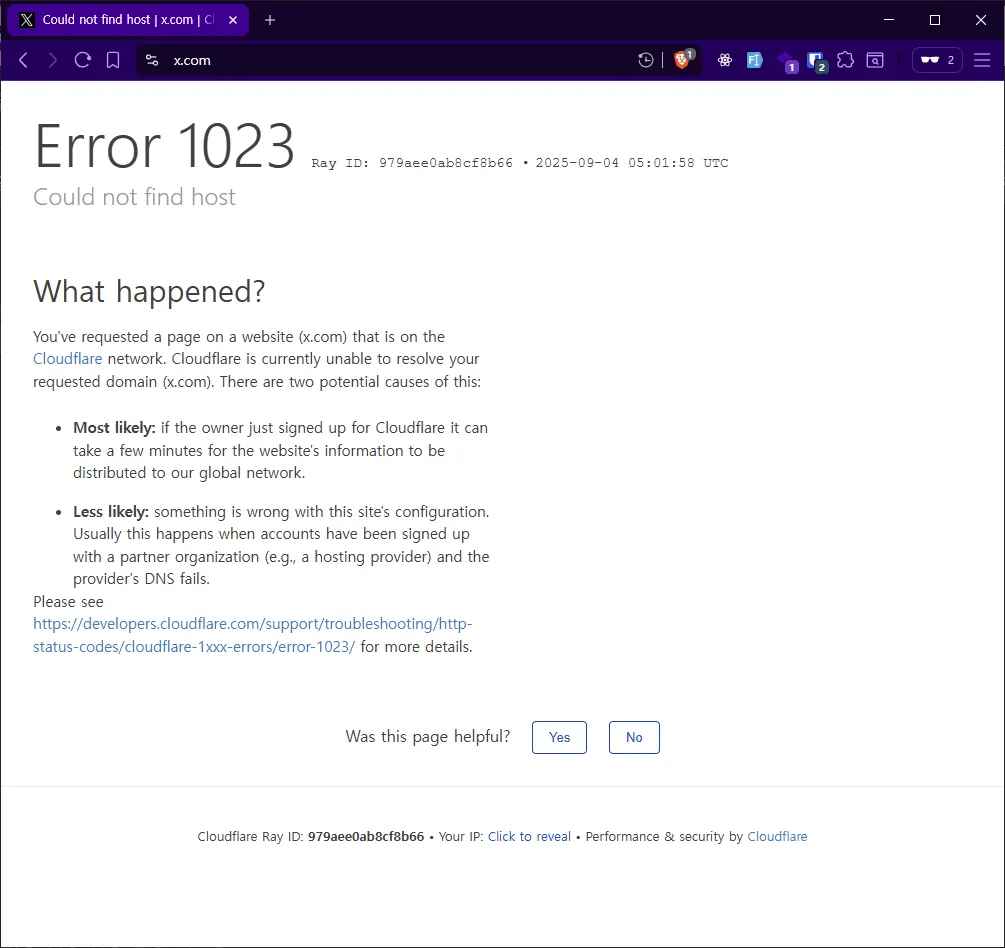Answer Yes to 'Was this page helpful?'
The image size is (1005, 948).
coord(559,737)
